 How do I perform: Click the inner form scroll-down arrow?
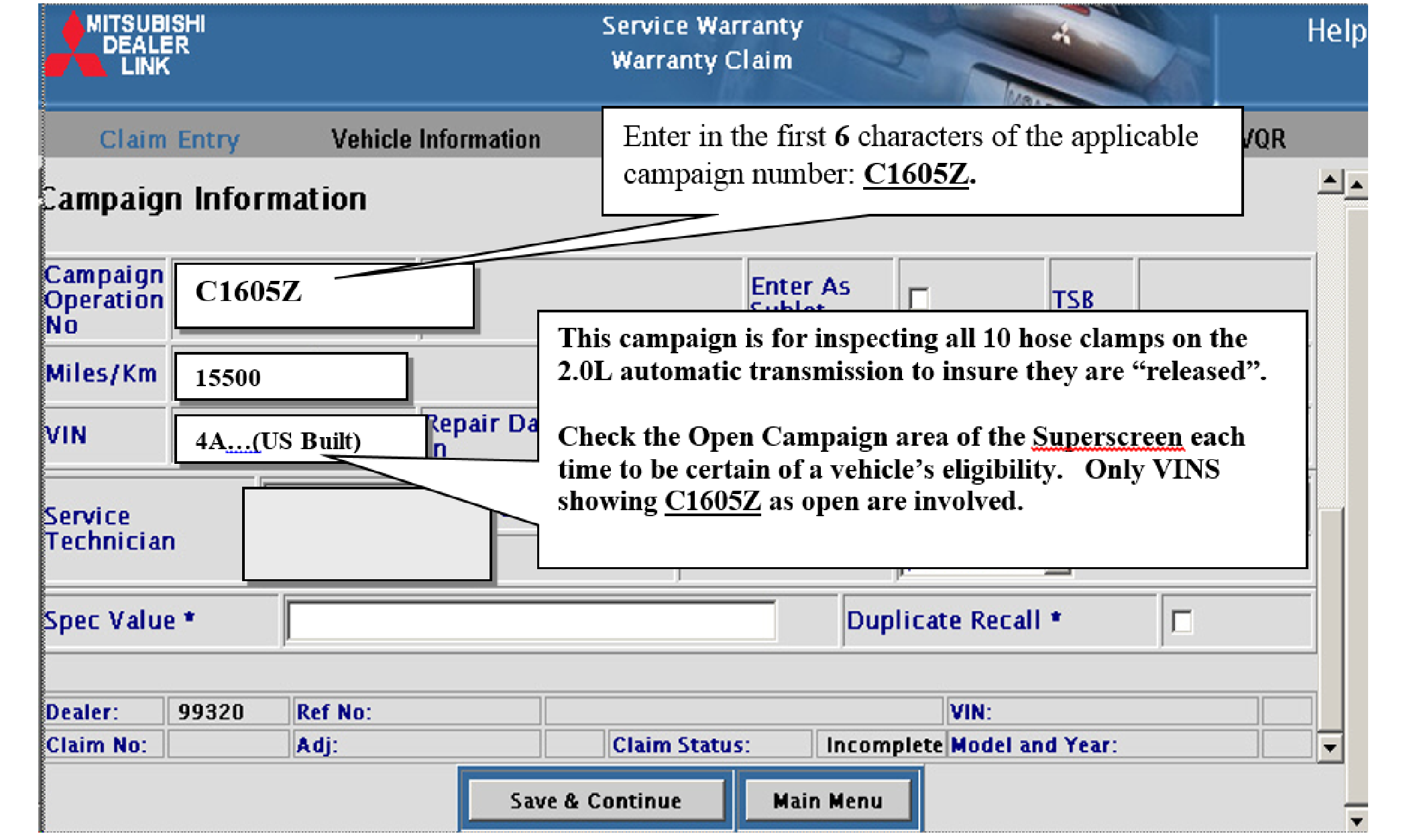tap(1330, 747)
